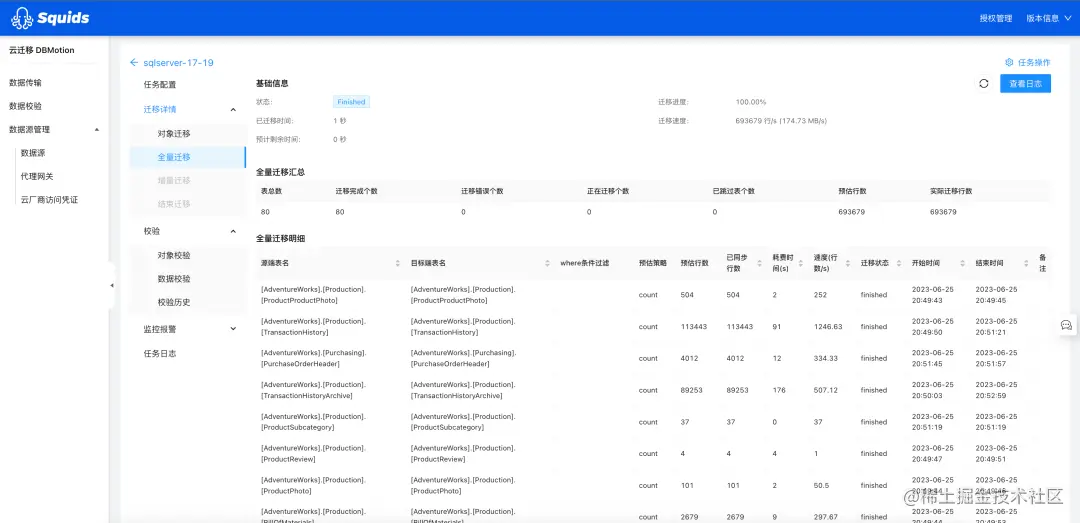
Task: Click 实际迁移行数 value 693679
Action: click(943, 212)
